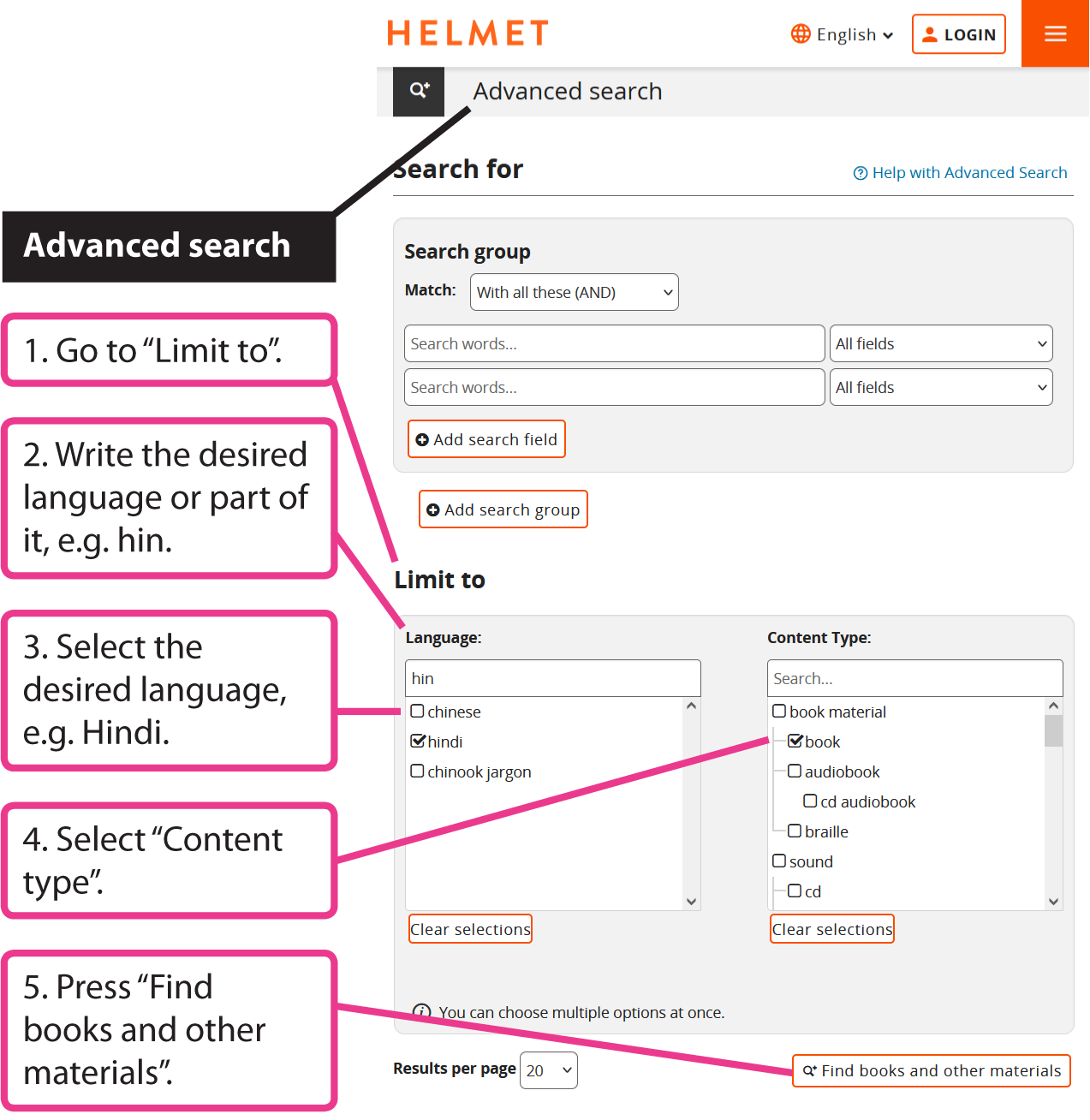Click the Language filter input field

point(552,678)
